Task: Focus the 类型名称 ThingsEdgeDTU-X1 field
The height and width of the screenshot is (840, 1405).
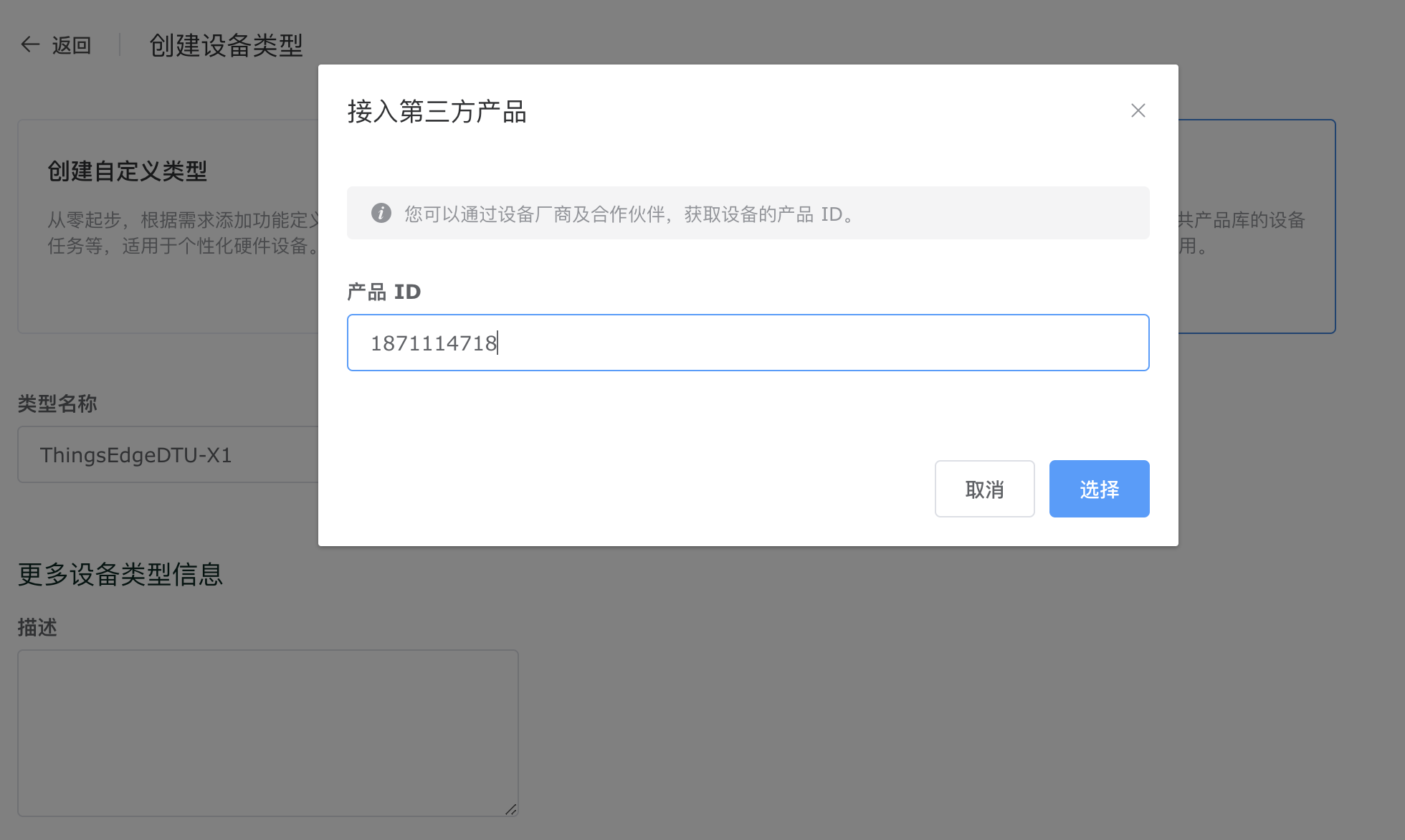Action: tap(168, 454)
